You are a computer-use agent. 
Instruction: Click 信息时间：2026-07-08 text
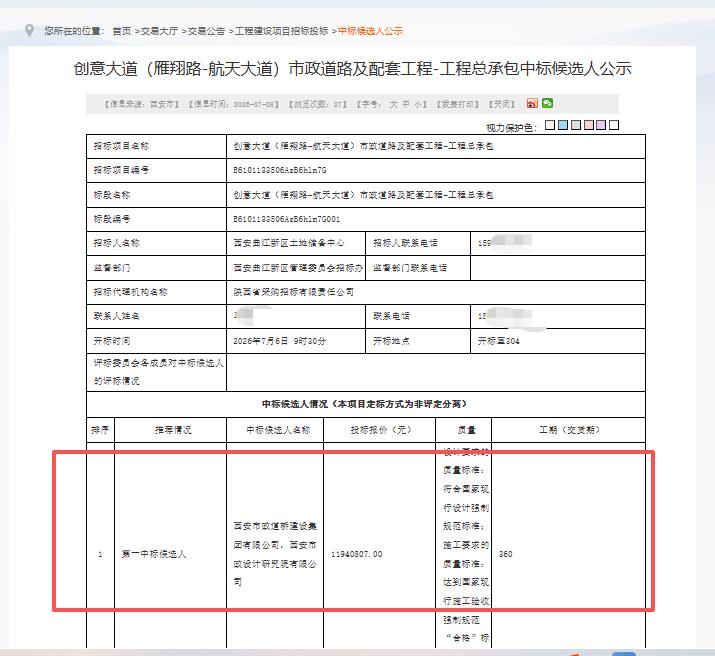click(233, 104)
